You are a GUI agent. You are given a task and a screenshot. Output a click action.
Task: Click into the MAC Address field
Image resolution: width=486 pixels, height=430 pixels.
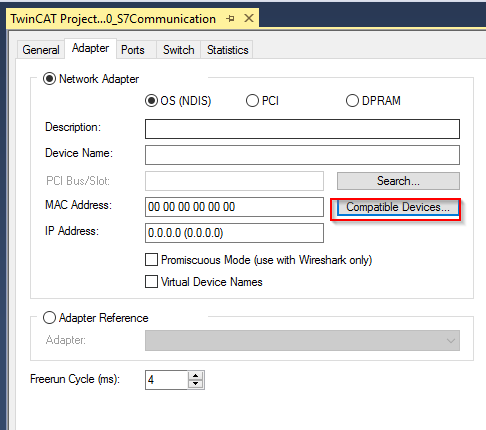tap(234, 207)
